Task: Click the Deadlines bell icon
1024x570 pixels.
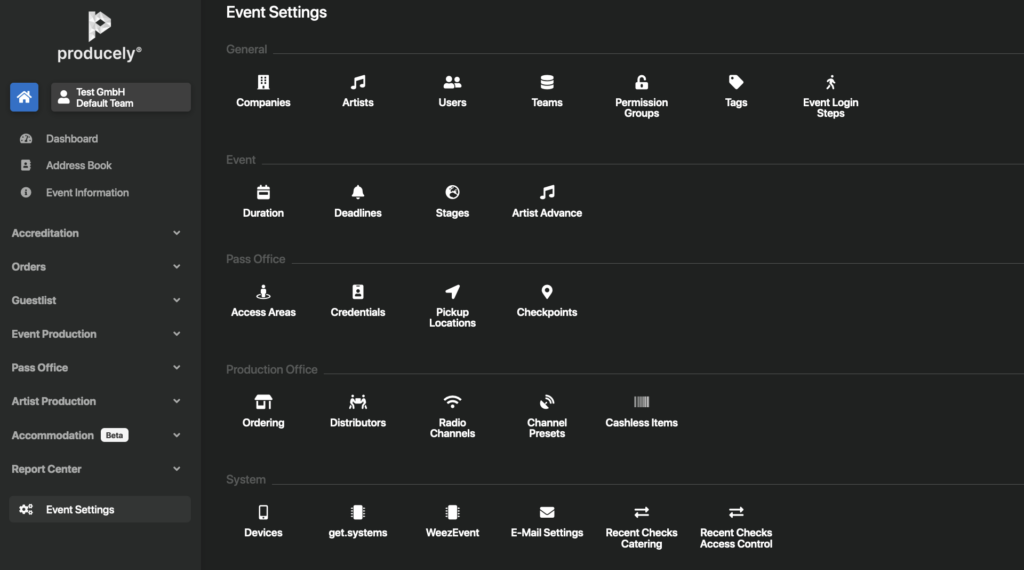Action: [358, 193]
